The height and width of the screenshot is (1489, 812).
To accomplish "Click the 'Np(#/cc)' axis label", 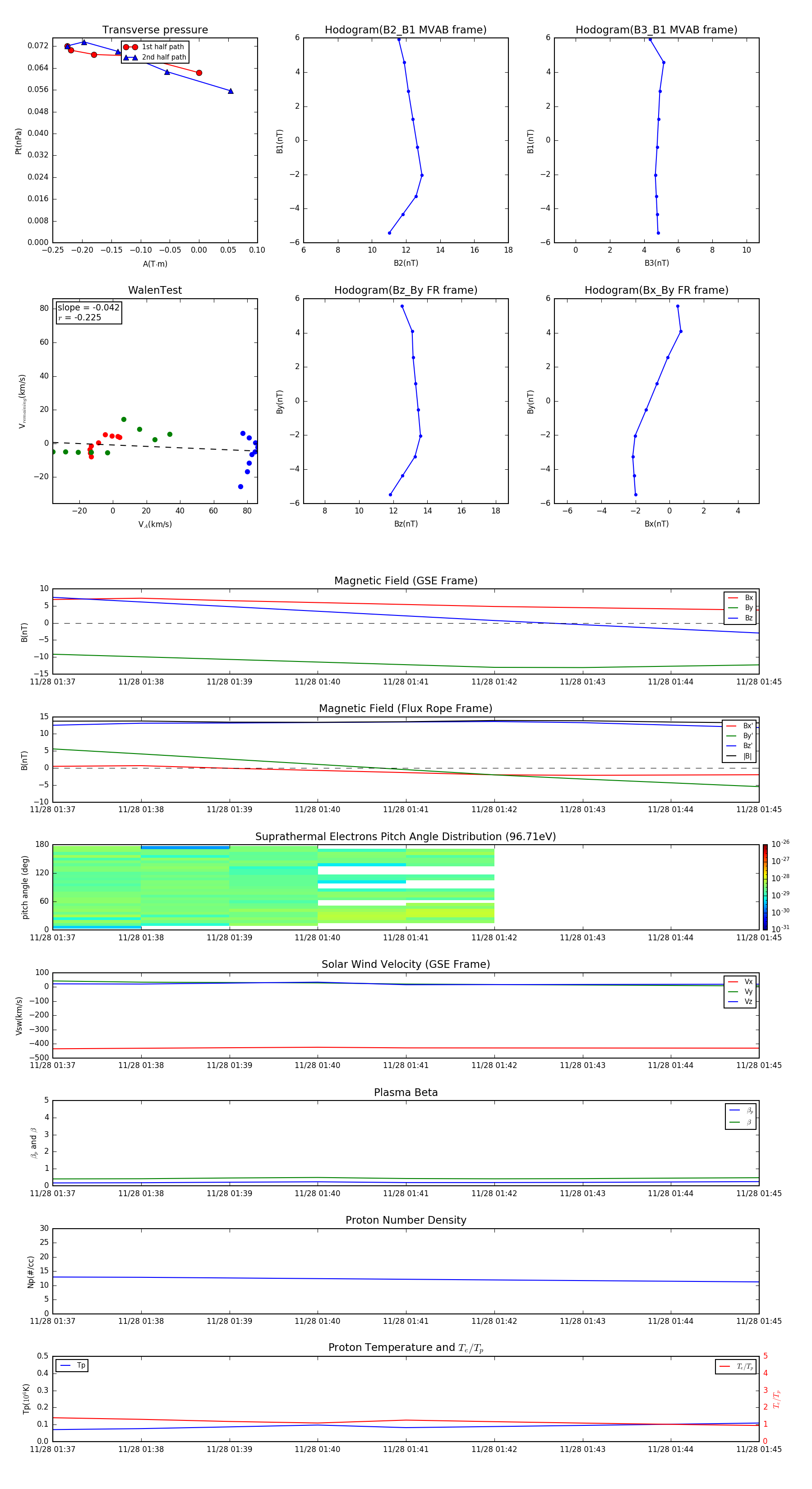I will point(31,1272).
